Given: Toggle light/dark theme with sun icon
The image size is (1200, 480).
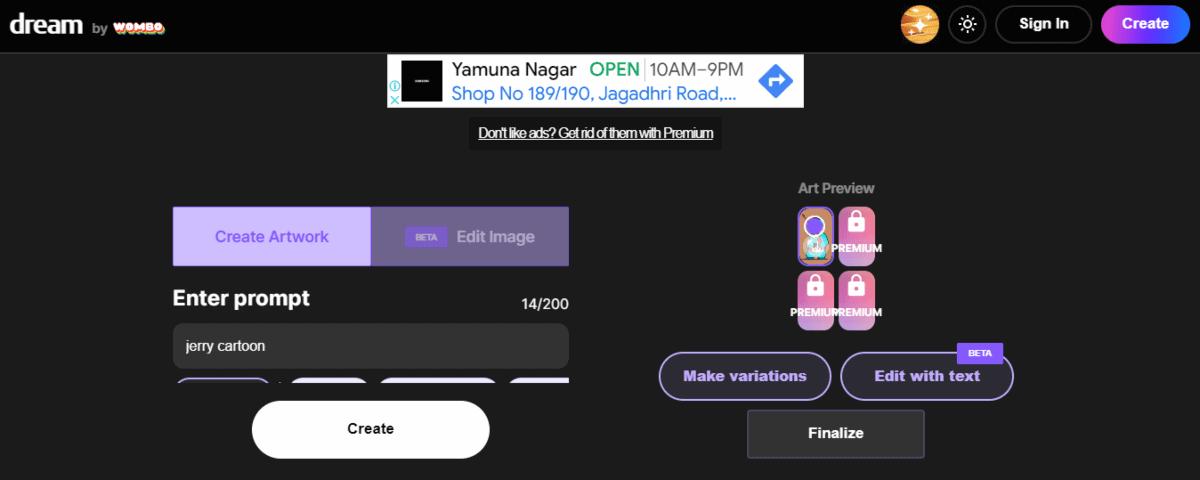Looking at the screenshot, I should tap(967, 24).
